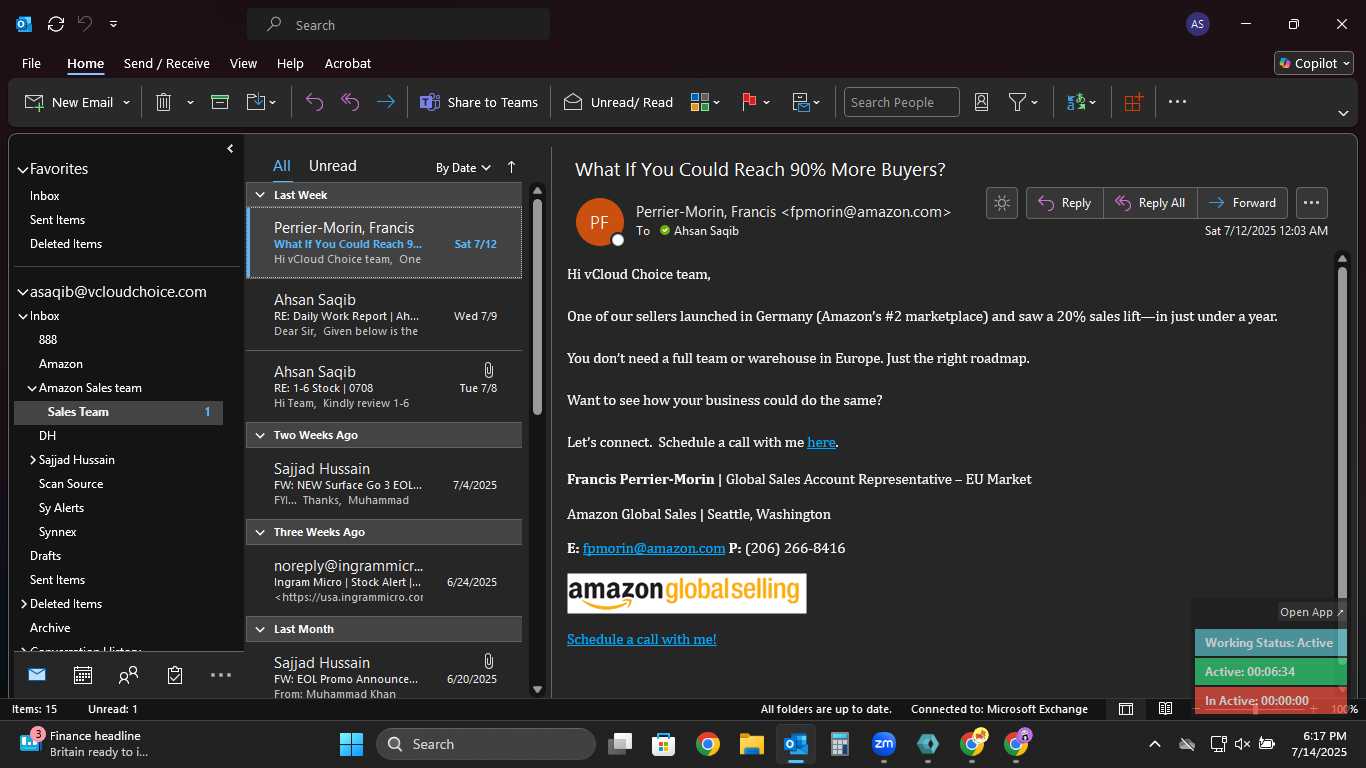Screen dimensions: 1366x768
Task: Click the Translate icon in ribbon
Action: [x=1076, y=102]
